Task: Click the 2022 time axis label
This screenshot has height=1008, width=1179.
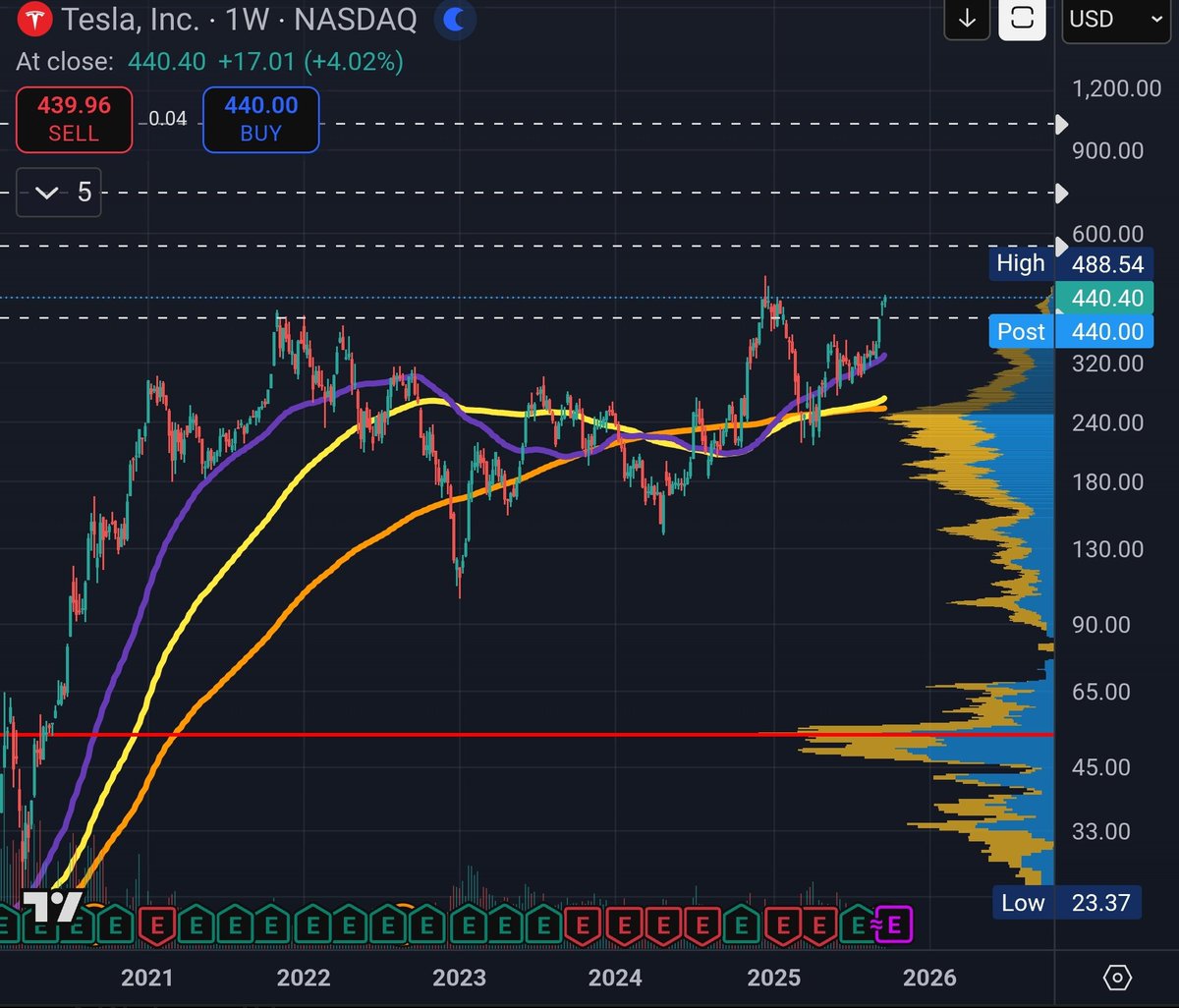Action: coord(303,978)
